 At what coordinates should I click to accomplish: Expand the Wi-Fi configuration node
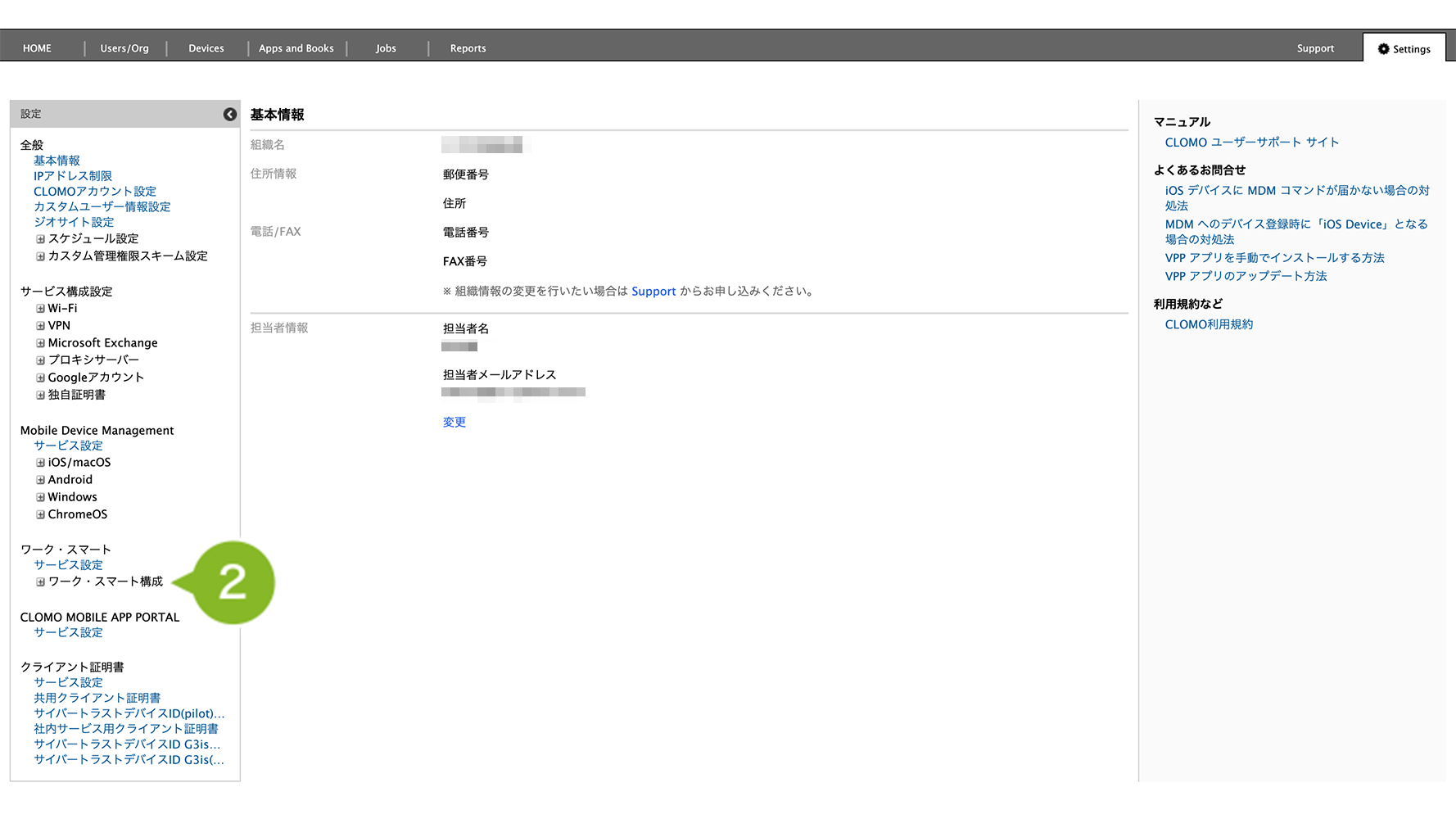(x=40, y=309)
